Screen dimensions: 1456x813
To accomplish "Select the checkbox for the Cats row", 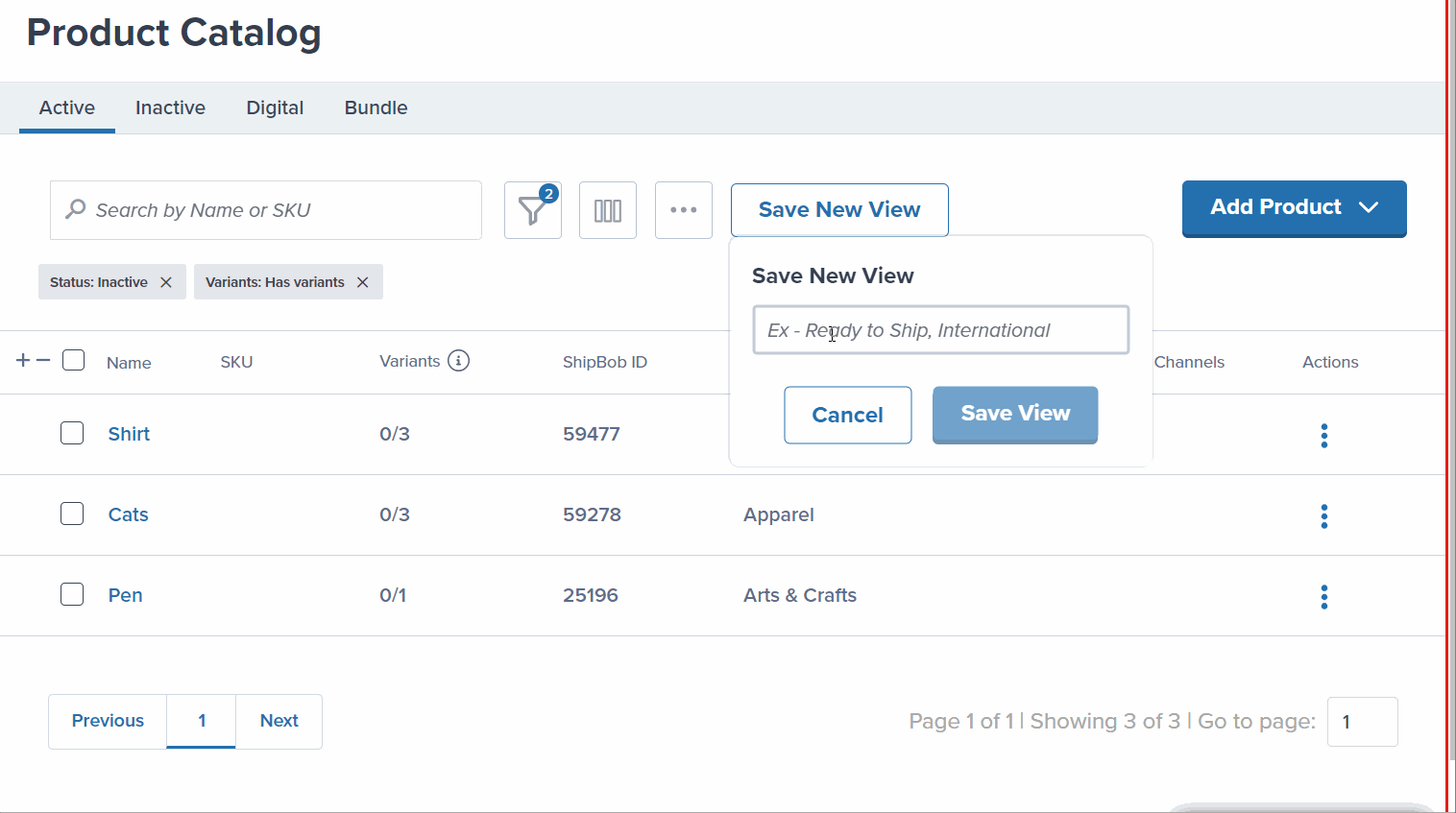I will coord(72,514).
